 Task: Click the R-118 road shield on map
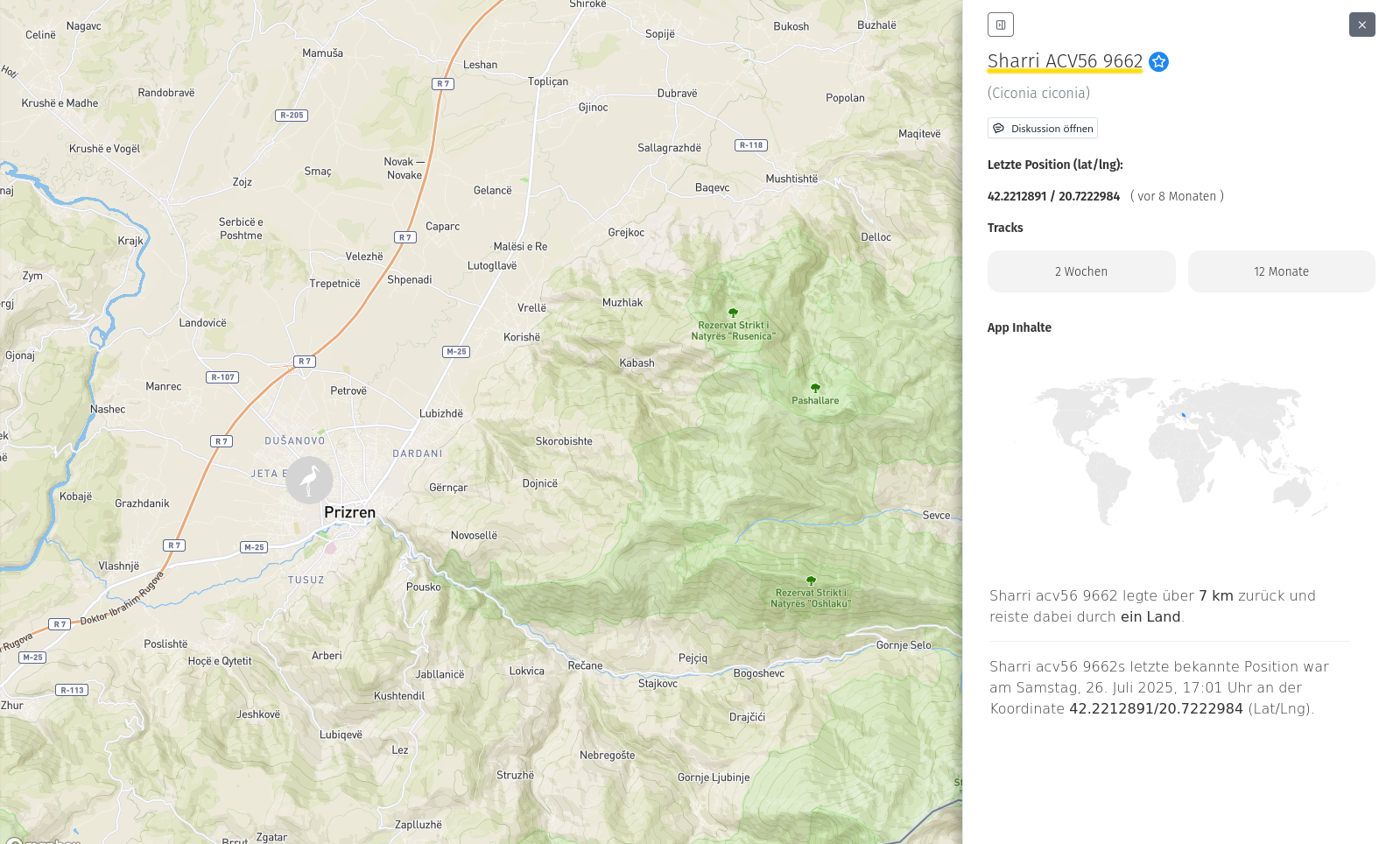751,145
